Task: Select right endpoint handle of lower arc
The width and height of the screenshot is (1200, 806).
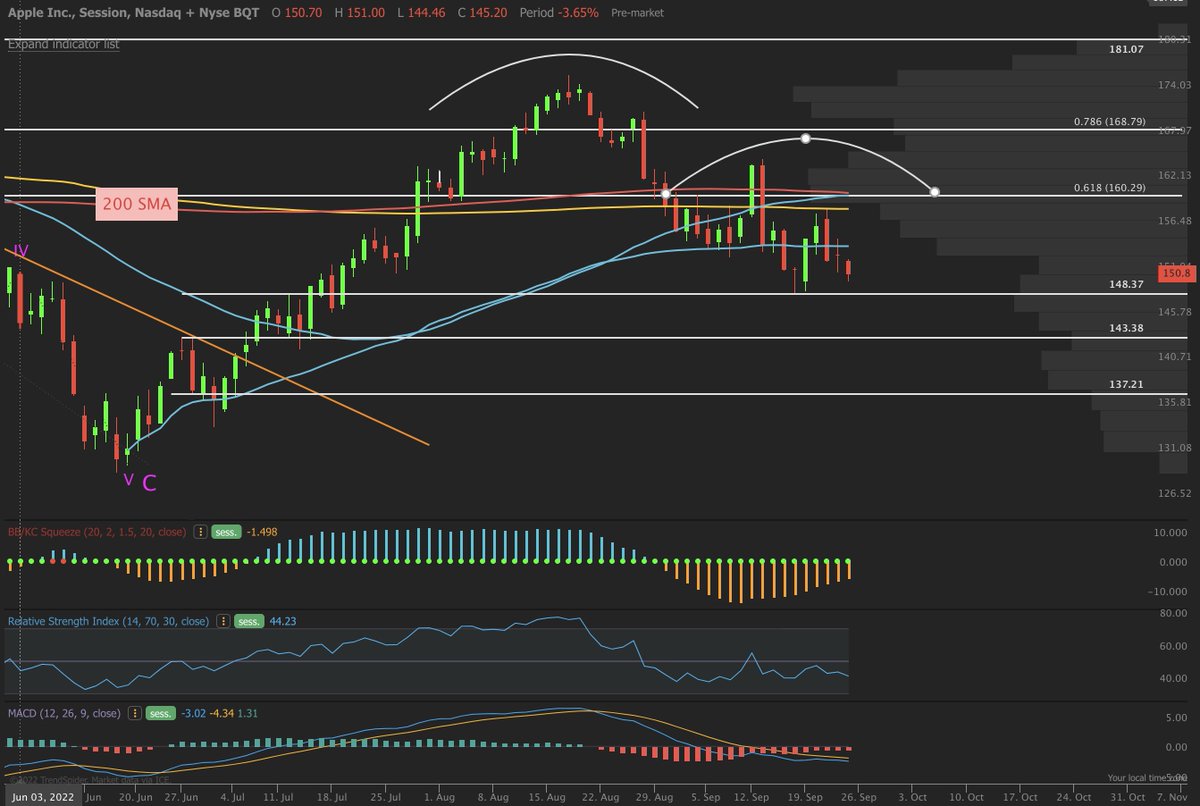Action: pos(934,191)
